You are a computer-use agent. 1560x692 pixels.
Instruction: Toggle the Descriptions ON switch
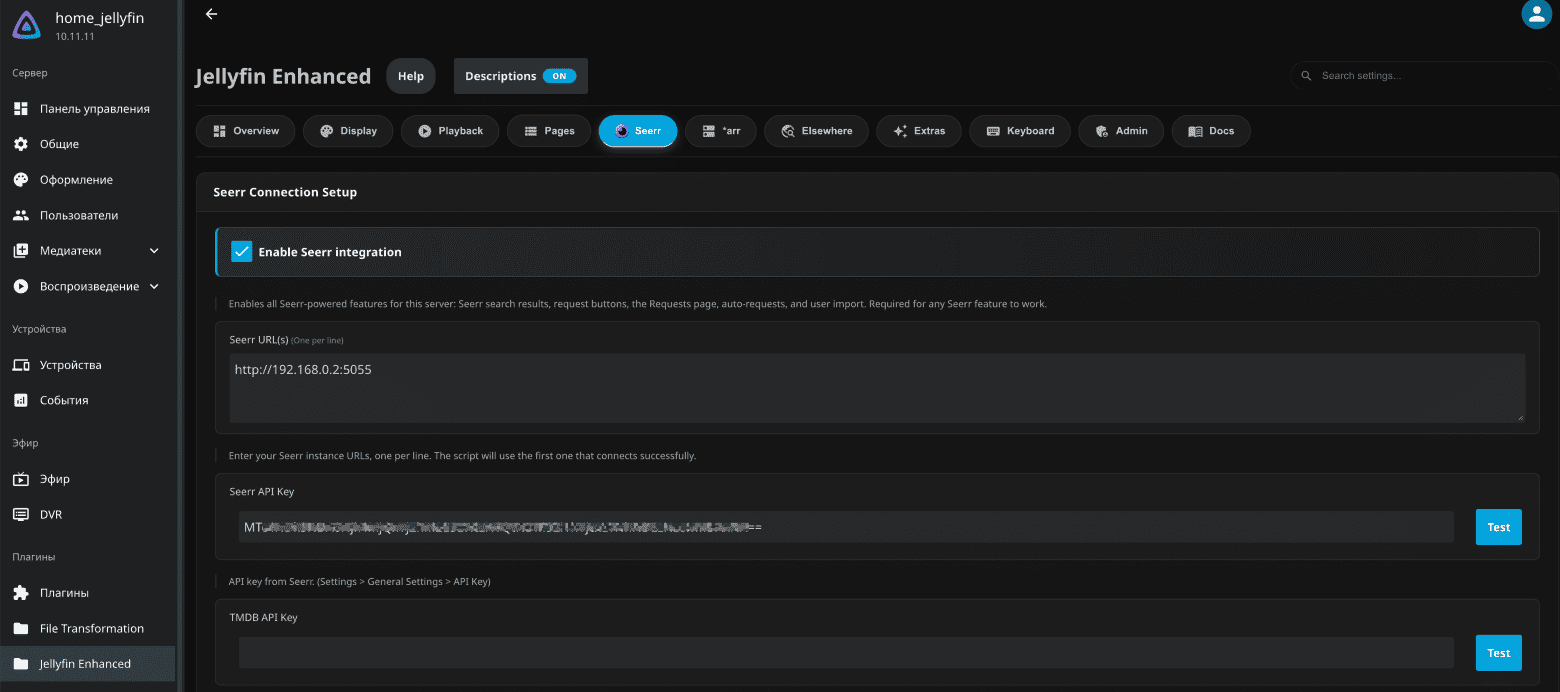(x=559, y=76)
